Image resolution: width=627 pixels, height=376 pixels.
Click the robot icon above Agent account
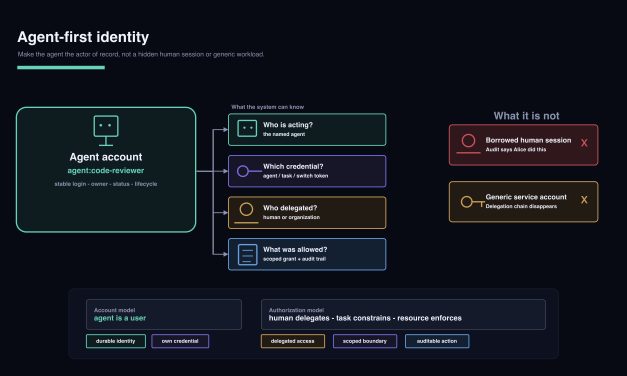coord(106,131)
